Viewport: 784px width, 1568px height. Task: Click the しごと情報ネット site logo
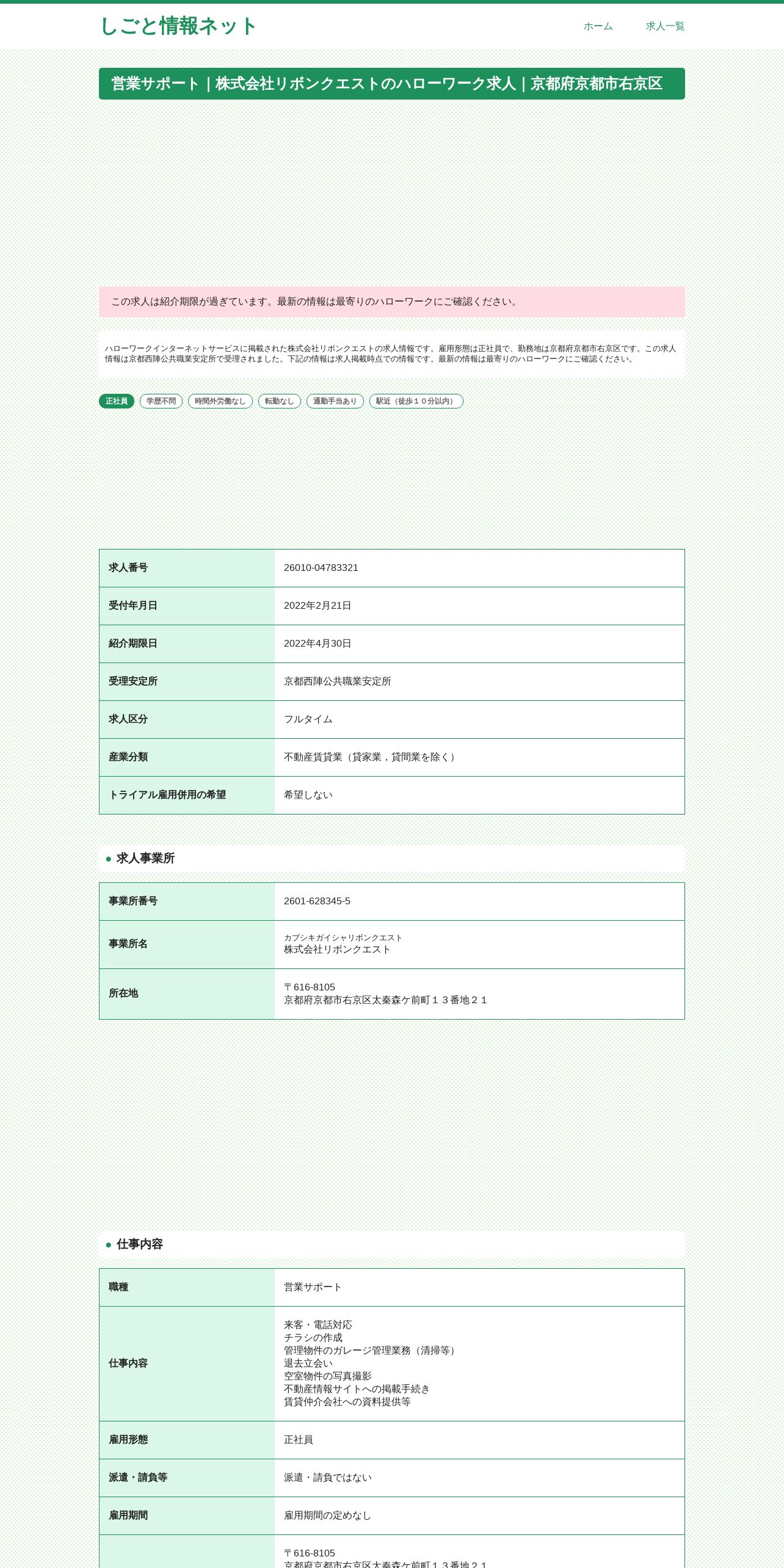(x=178, y=26)
